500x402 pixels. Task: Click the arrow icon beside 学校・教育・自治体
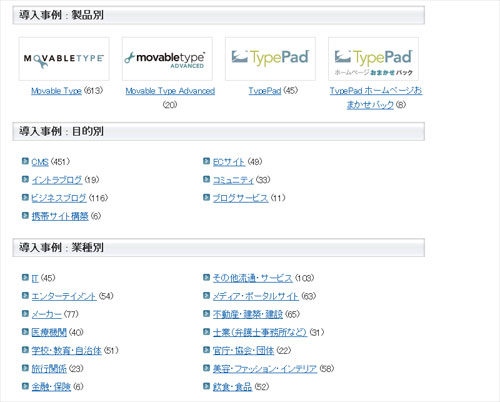(x=25, y=350)
